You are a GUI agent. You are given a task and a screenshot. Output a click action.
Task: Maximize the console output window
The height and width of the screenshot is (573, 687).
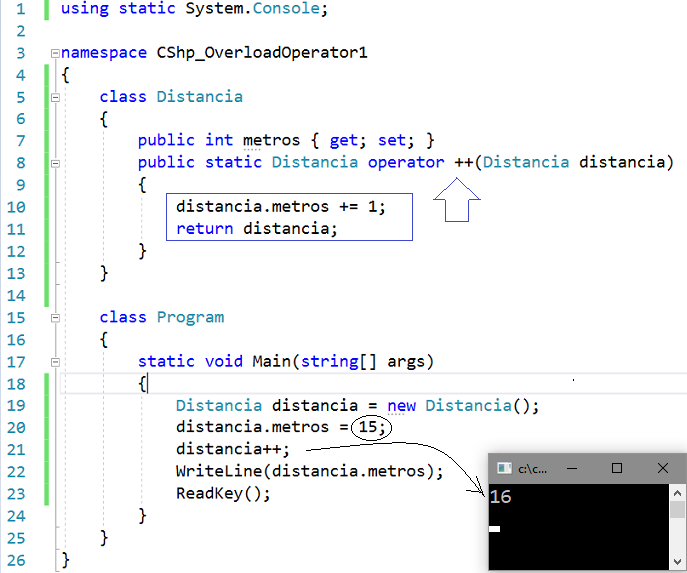pyautogui.click(x=617, y=468)
